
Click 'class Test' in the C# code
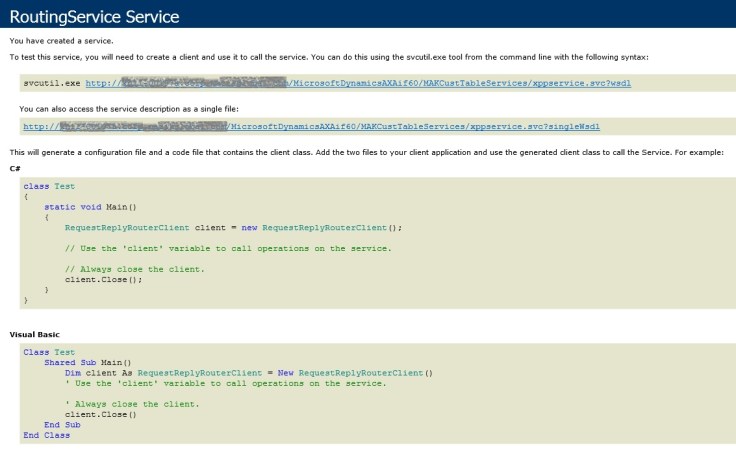click(49, 186)
